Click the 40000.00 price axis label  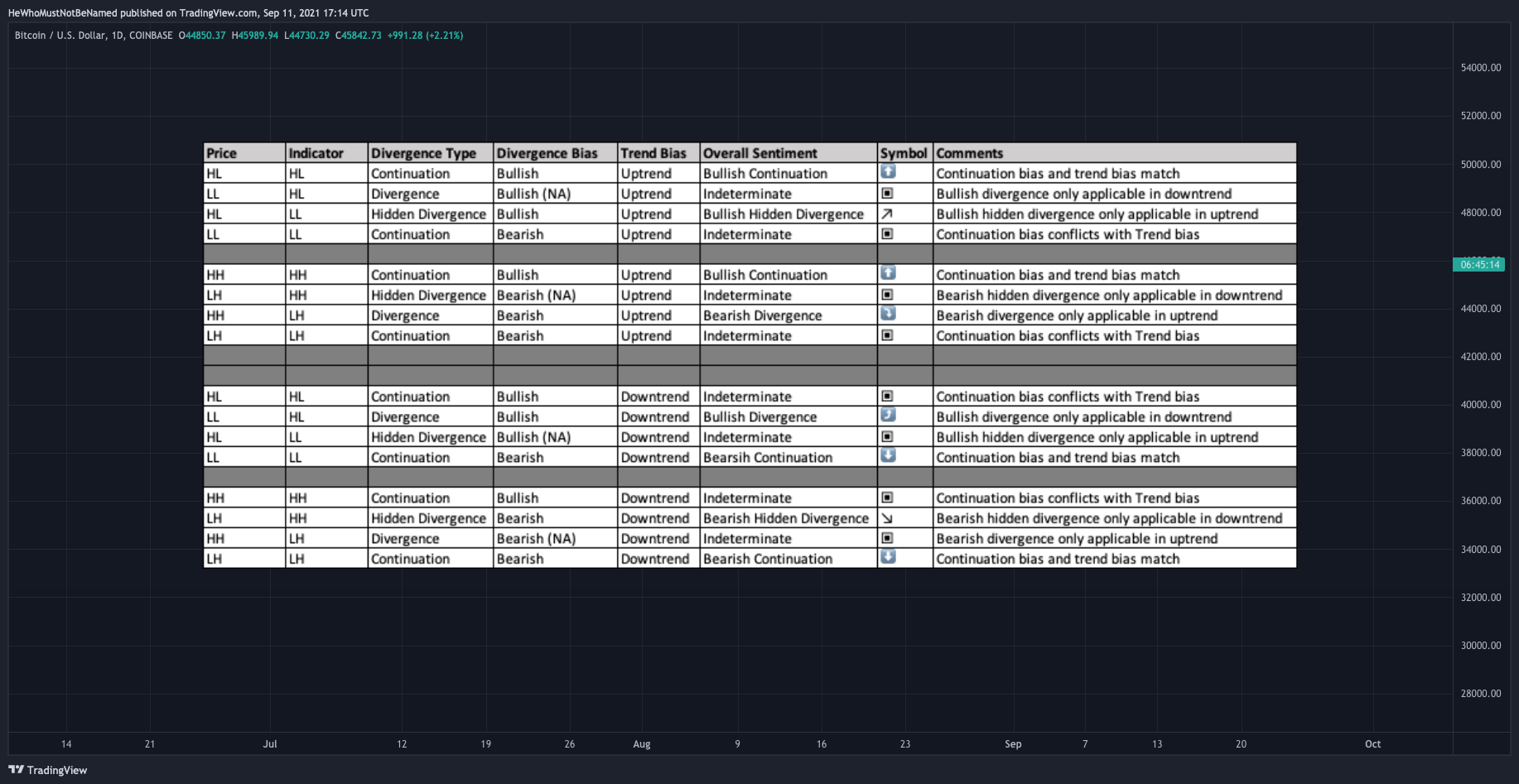pyautogui.click(x=1481, y=405)
